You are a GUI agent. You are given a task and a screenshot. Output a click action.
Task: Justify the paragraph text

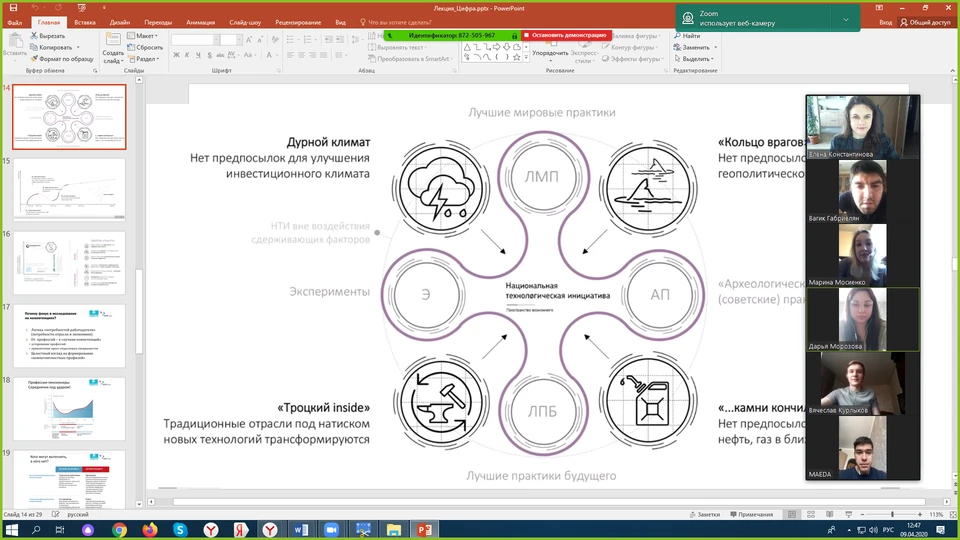[323, 55]
